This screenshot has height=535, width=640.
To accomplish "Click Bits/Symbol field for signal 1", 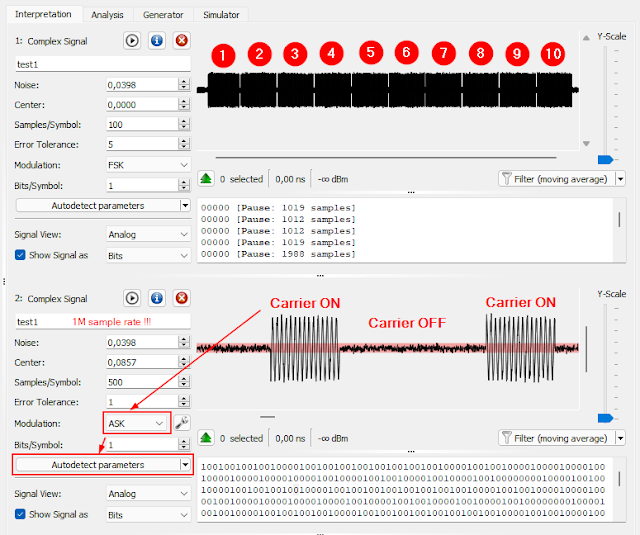I will click(142, 186).
